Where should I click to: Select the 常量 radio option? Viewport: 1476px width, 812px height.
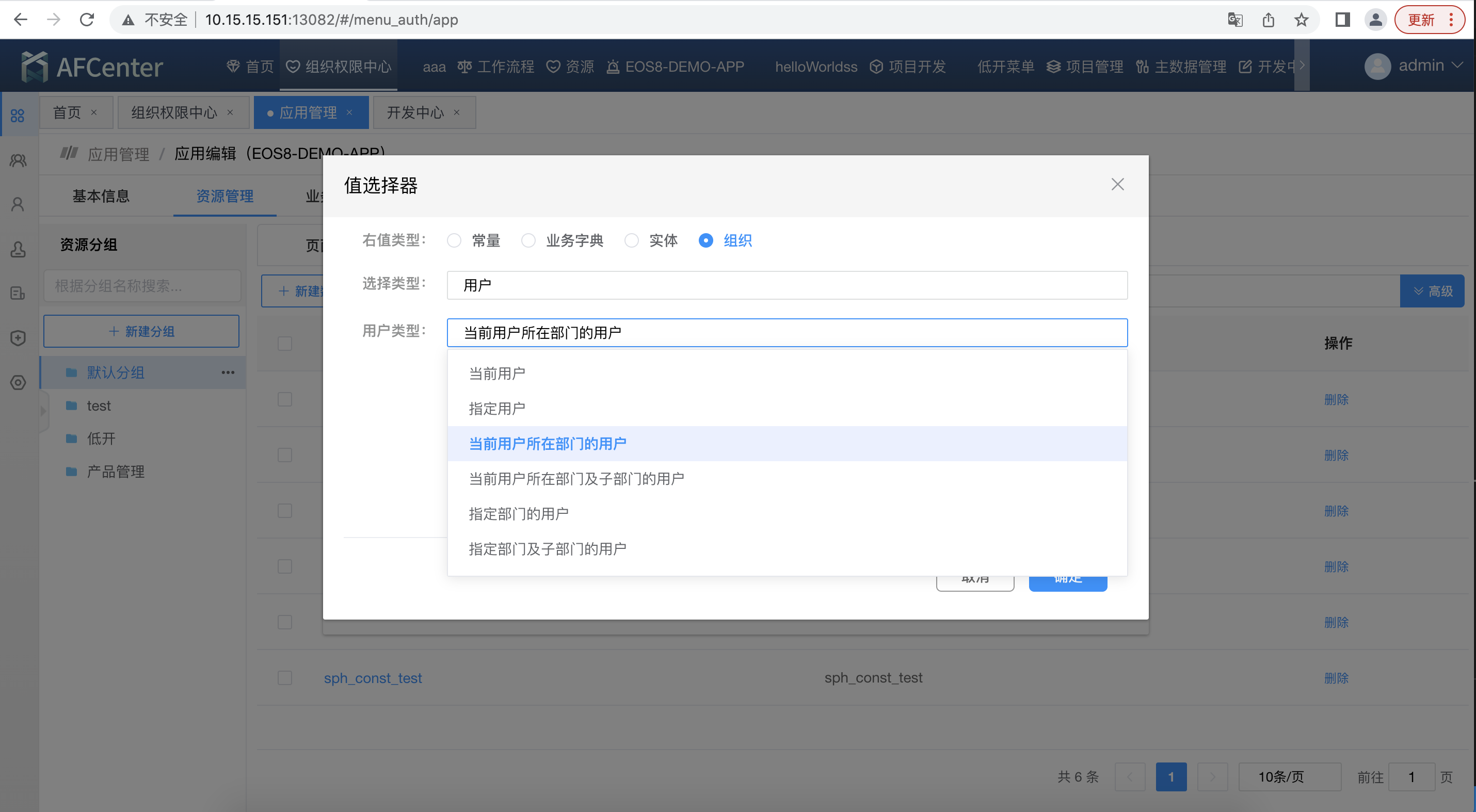coord(454,240)
